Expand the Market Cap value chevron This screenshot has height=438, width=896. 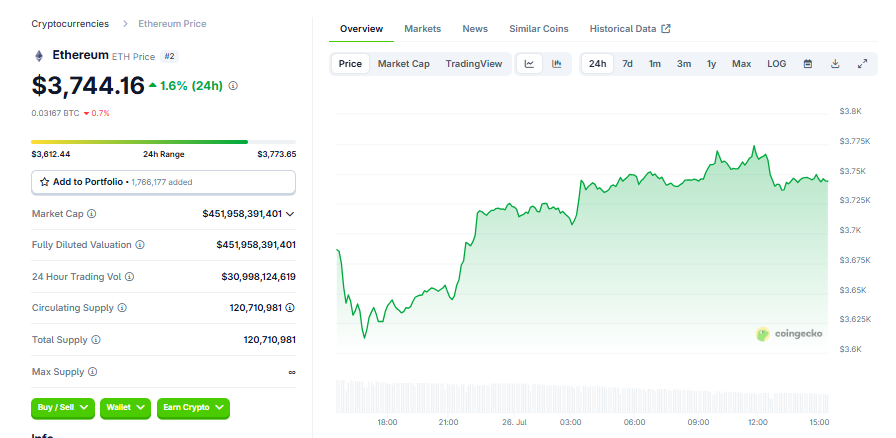pyautogui.click(x=290, y=214)
